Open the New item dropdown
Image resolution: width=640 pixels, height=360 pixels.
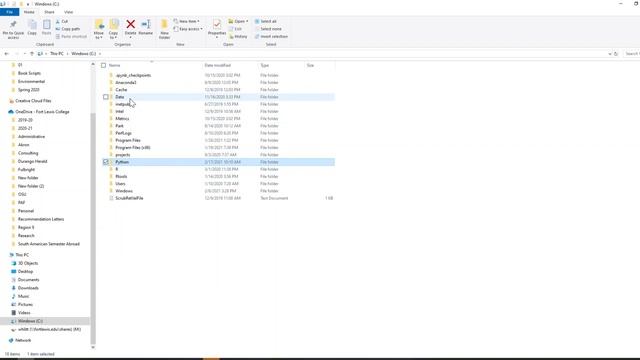pyautogui.click(x=187, y=21)
